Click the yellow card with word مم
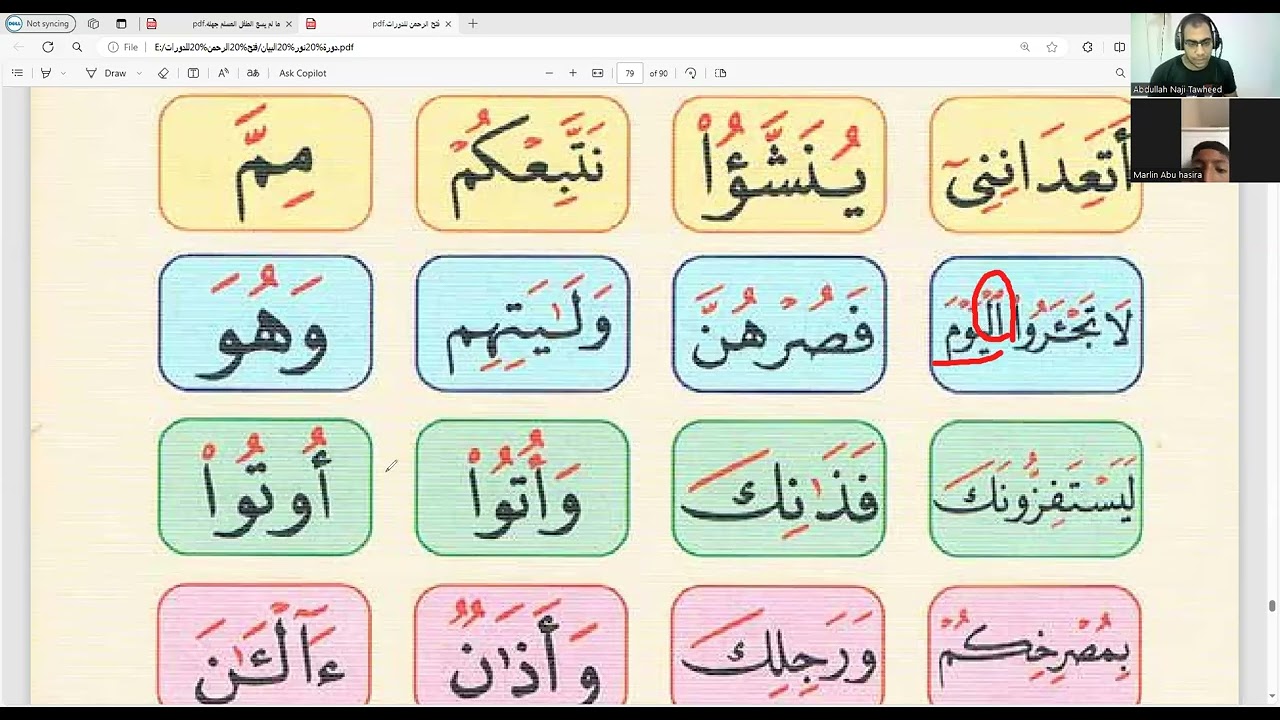The height and width of the screenshot is (720, 1280). click(x=265, y=164)
